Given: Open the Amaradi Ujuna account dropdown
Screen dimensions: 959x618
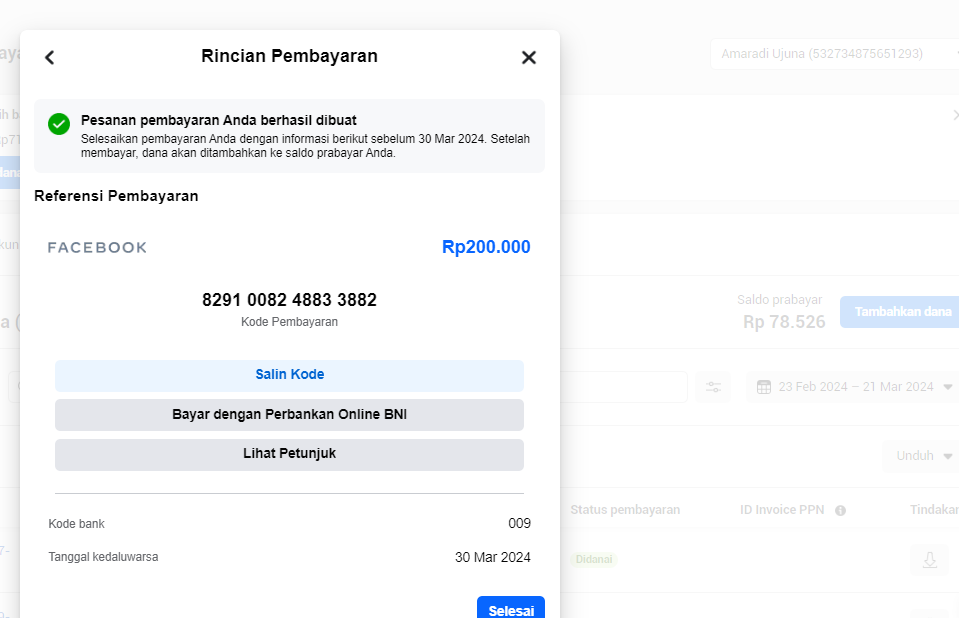Looking at the screenshot, I should coord(835,54).
